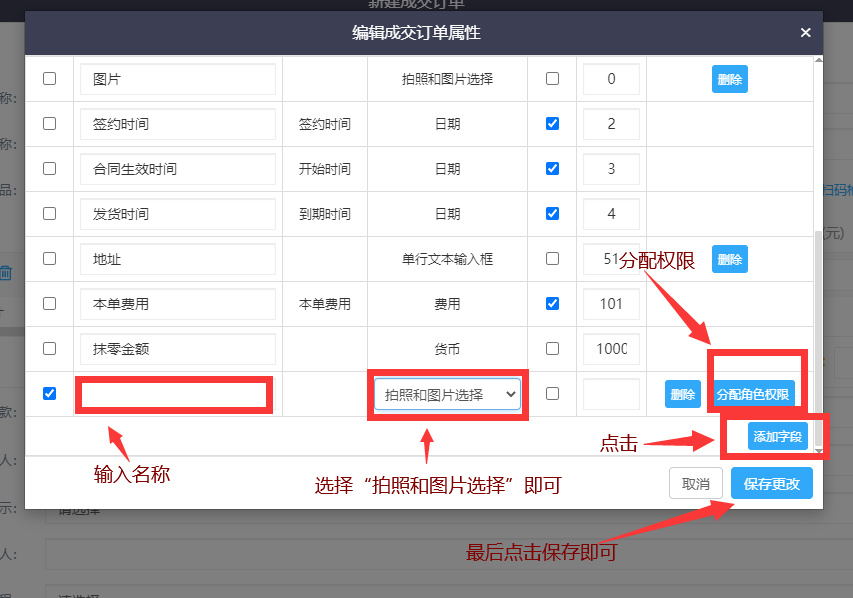Tick the row checkbox for 抹零金额

coord(50,348)
